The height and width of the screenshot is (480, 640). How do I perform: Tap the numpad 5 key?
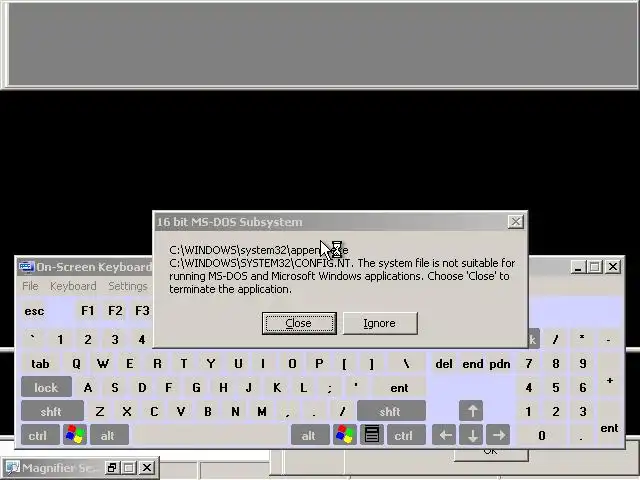tap(556, 387)
